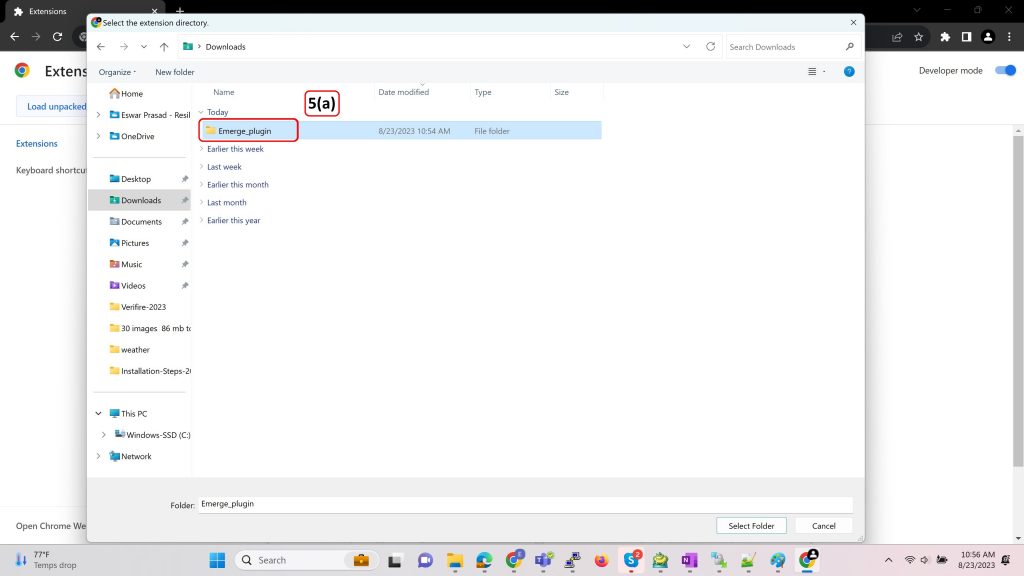This screenshot has width=1024, height=576.
Task: Expand the Earlier this month group
Action: coord(201,185)
